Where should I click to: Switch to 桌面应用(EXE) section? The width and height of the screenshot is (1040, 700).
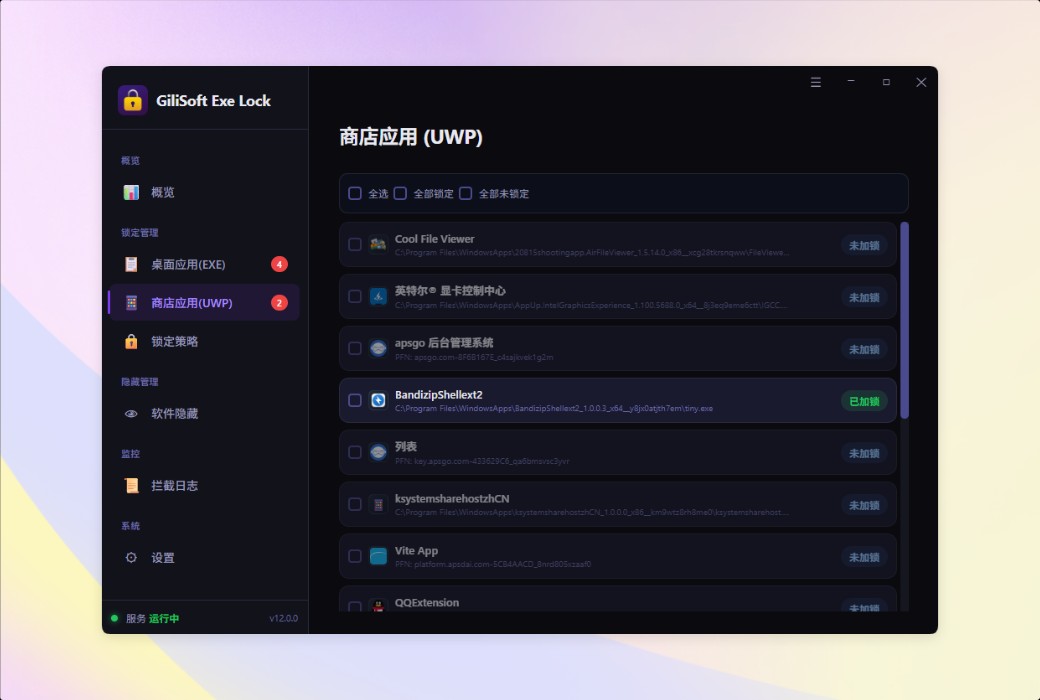(x=204, y=264)
